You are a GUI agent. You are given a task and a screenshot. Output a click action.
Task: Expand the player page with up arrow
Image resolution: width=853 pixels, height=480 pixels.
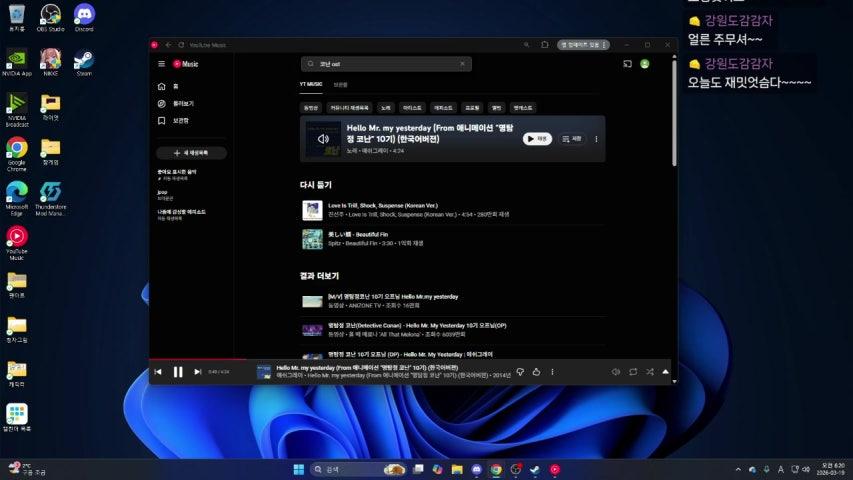pos(666,372)
